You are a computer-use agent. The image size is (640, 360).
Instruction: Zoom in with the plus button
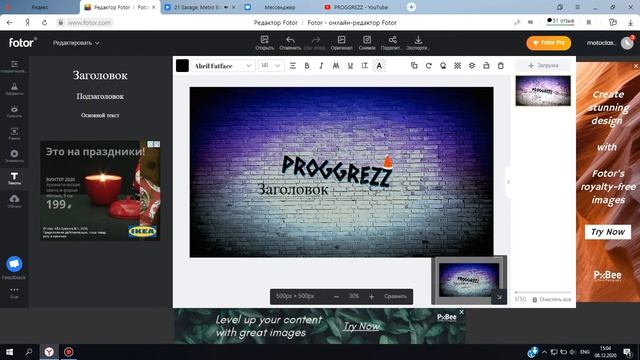tap(371, 297)
